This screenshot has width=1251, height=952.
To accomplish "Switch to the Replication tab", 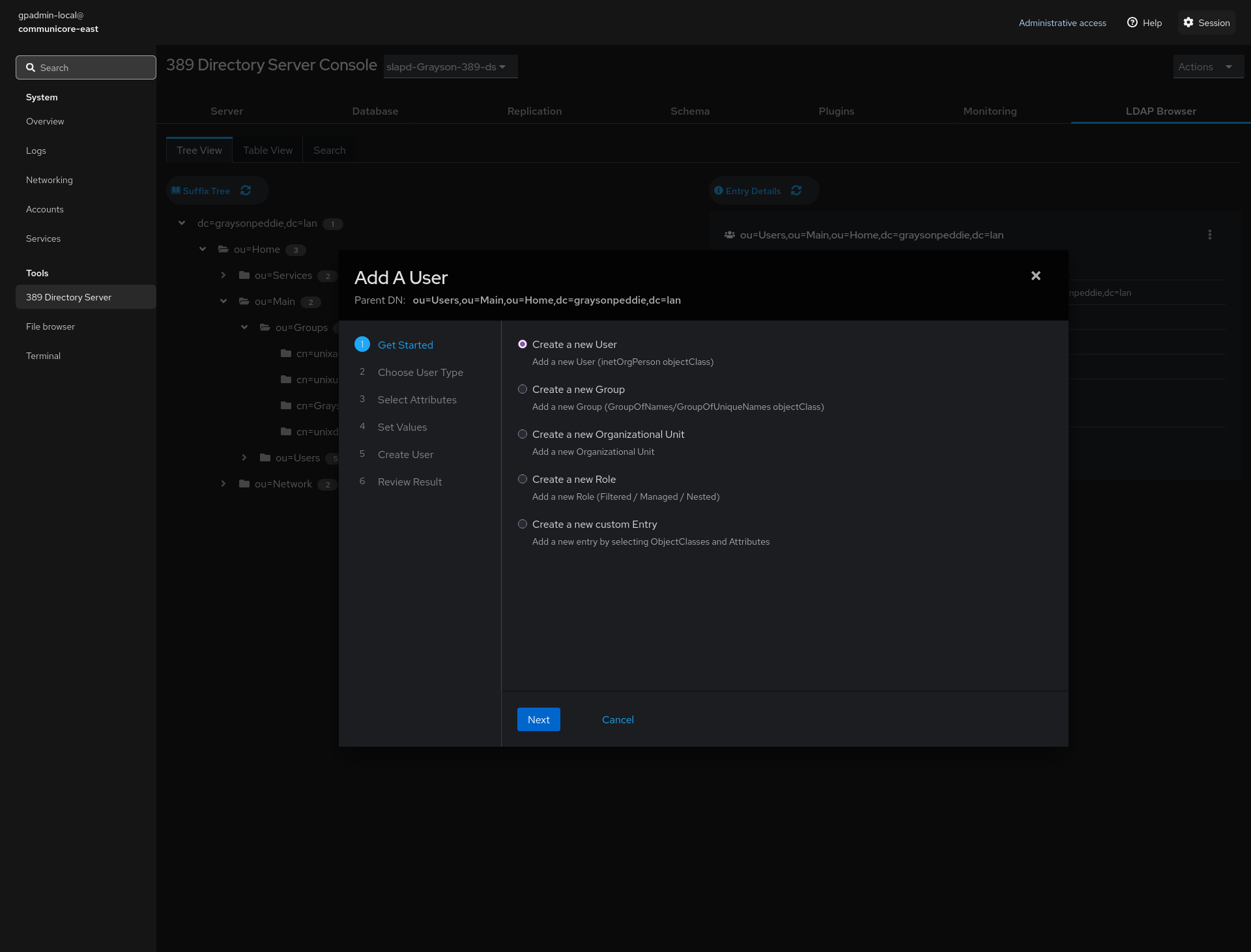I will [534, 111].
